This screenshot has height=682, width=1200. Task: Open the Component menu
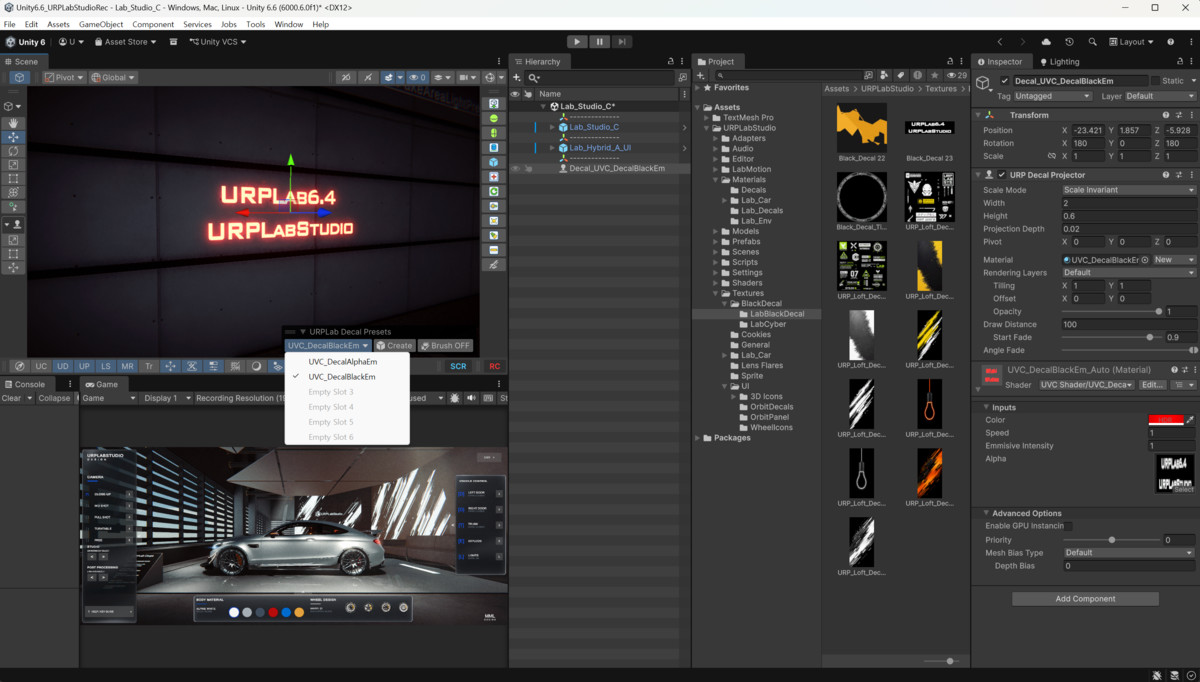[153, 24]
